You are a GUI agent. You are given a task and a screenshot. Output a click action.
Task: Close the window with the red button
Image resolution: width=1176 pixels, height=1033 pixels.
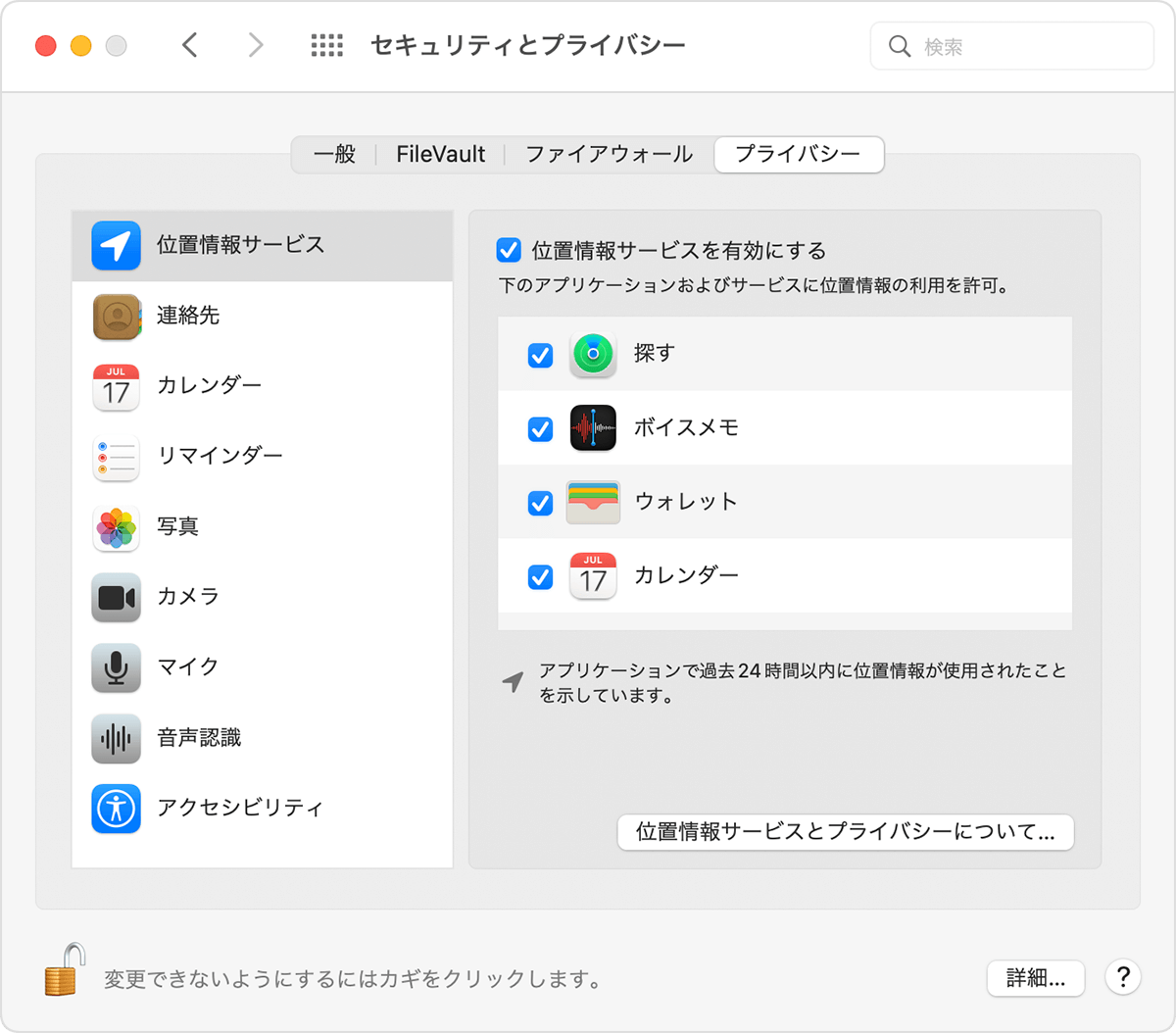click(45, 45)
